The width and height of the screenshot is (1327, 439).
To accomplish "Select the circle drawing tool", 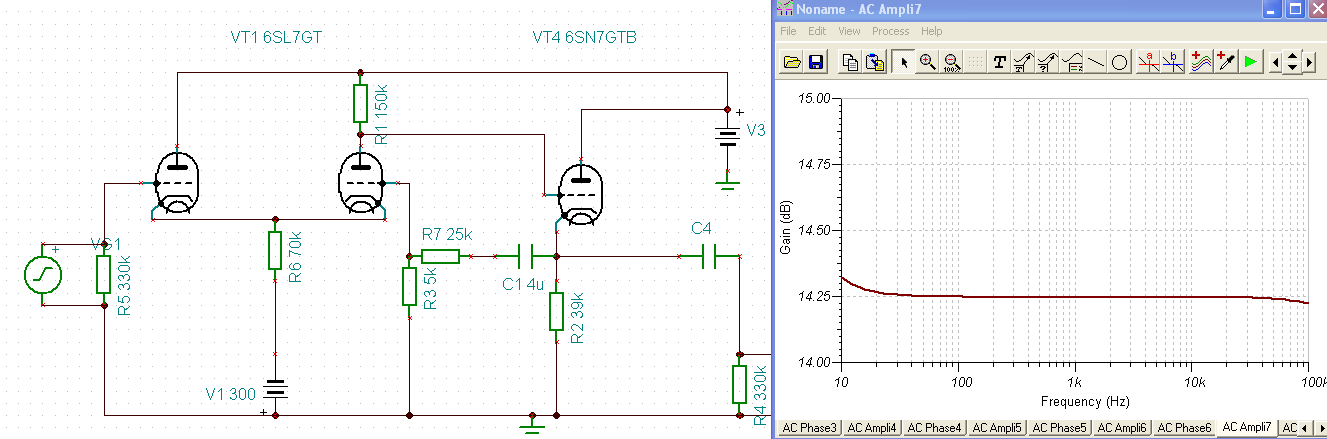I will [1120, 62].
